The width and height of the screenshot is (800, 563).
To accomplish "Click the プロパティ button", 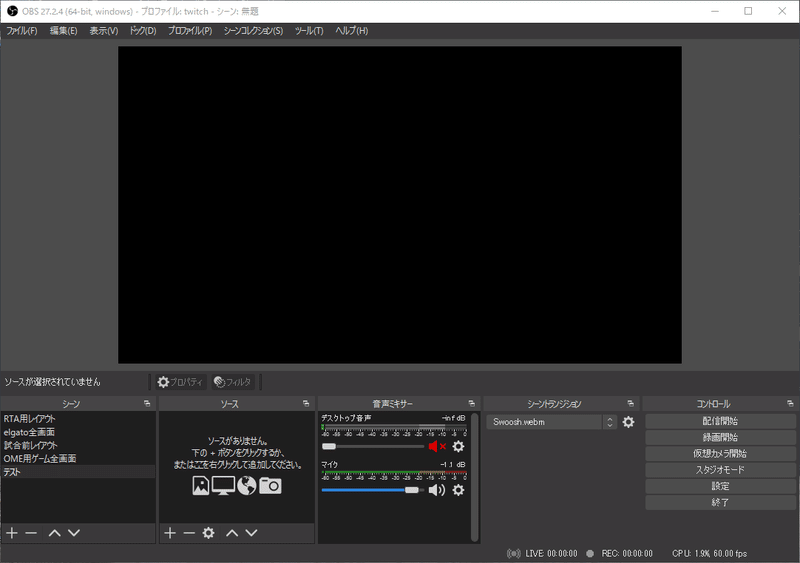I will (180, 382).
